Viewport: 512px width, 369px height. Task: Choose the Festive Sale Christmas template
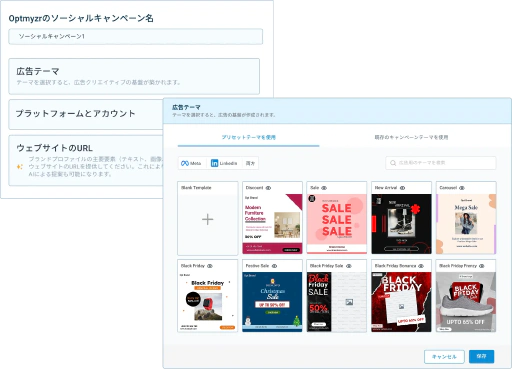[272, 302]
